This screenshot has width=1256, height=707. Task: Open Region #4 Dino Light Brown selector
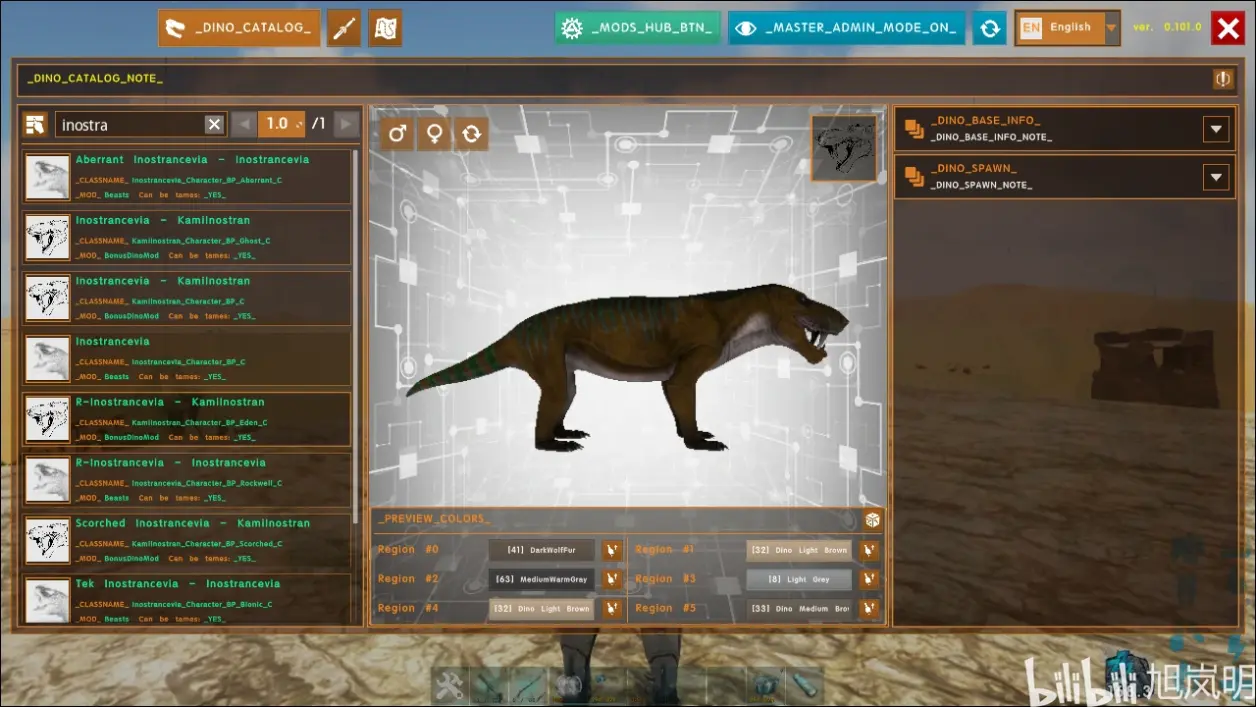(542, 608)
